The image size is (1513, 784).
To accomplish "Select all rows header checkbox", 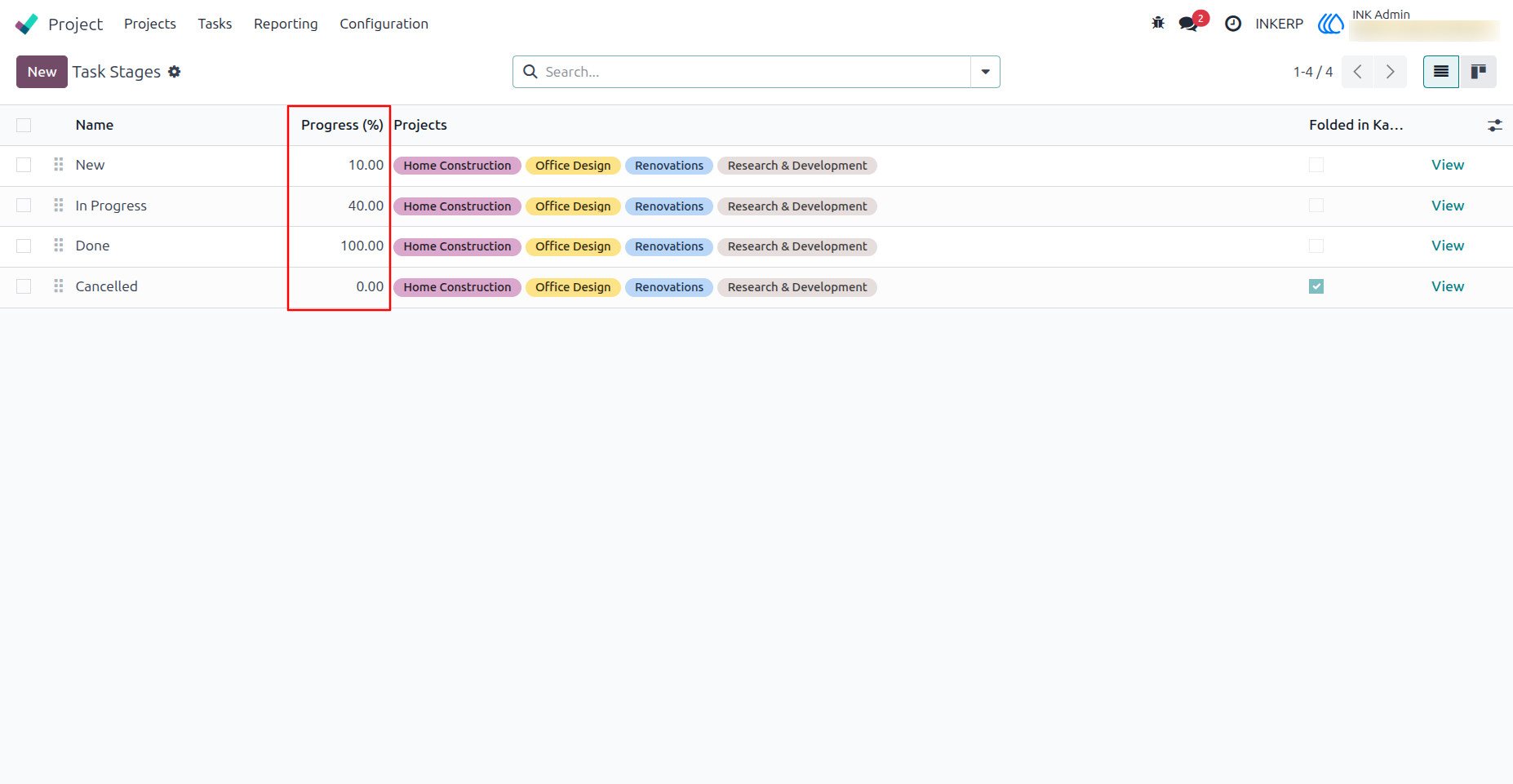I will coord(24,125).
